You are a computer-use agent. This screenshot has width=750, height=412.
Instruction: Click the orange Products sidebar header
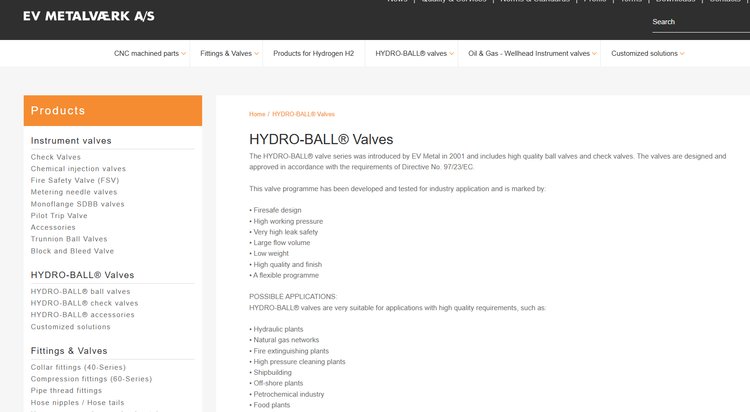pyautogui.click(x=113, y=111)
